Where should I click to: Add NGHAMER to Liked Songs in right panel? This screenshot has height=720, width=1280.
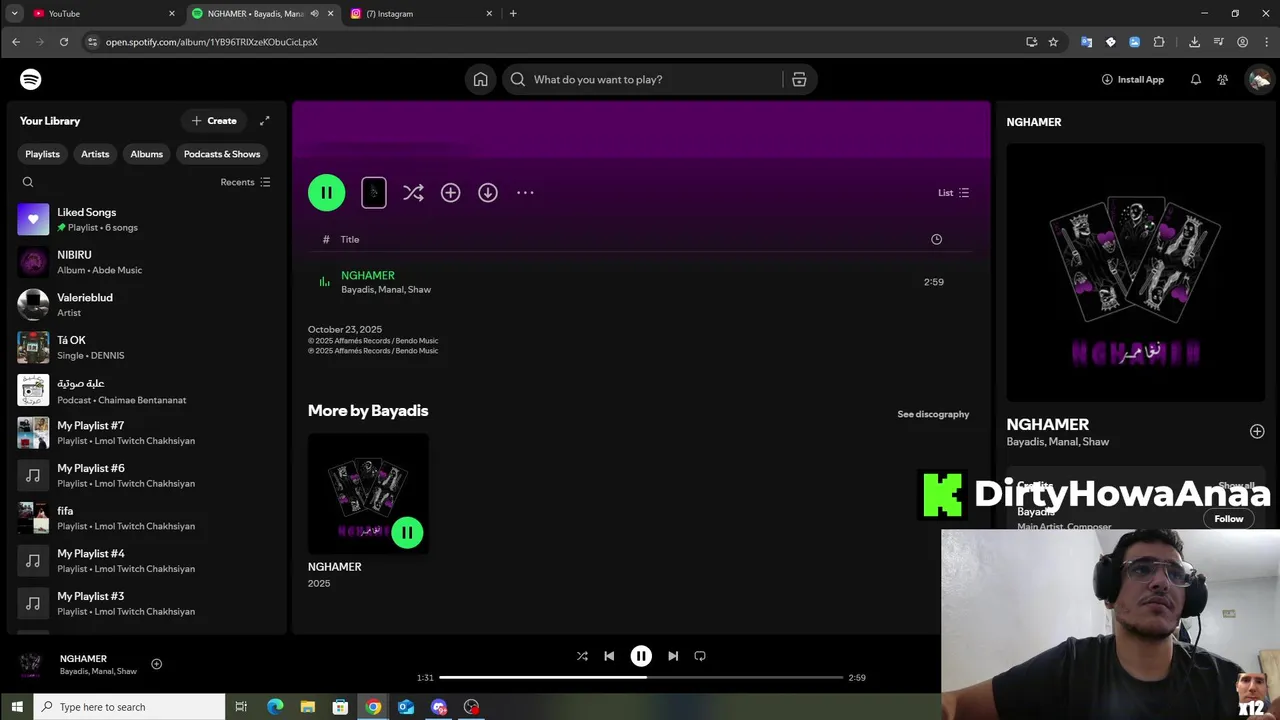[1257, 432]
